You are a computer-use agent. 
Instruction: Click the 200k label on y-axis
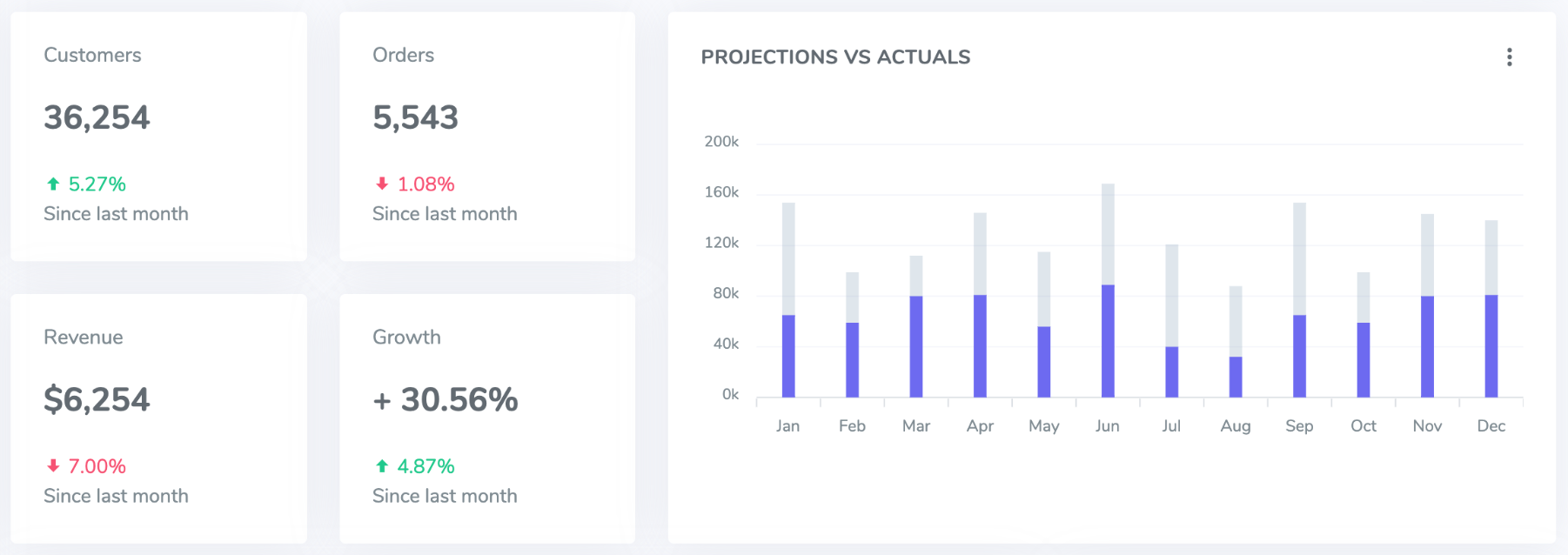721,142
